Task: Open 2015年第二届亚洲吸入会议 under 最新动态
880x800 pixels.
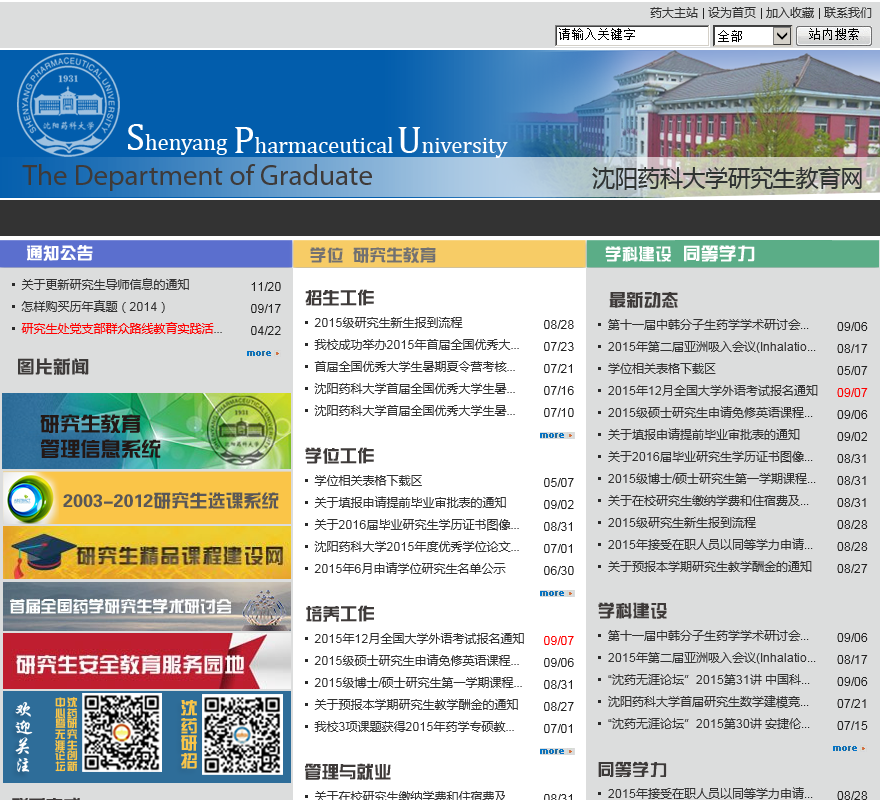Action: [711, 346]
